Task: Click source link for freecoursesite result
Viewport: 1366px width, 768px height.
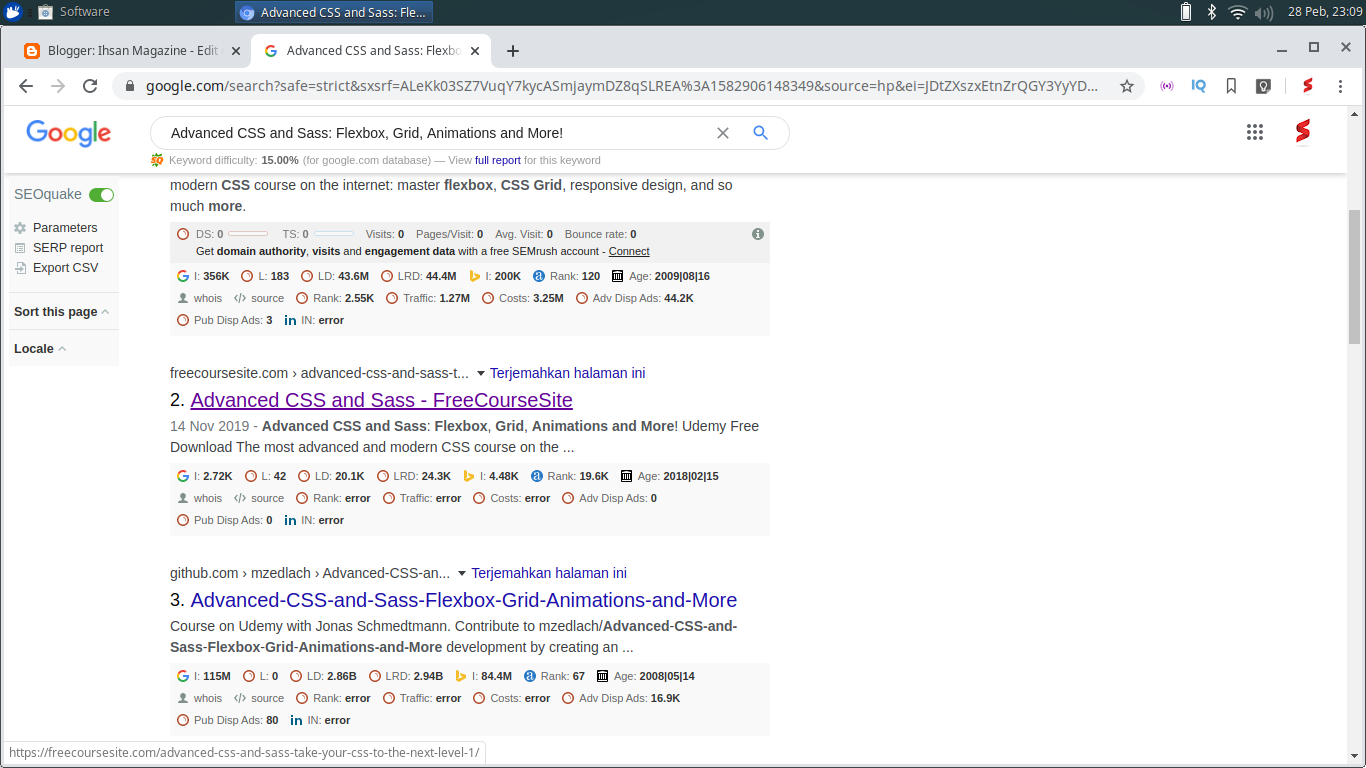Action: tap(259, 498)
